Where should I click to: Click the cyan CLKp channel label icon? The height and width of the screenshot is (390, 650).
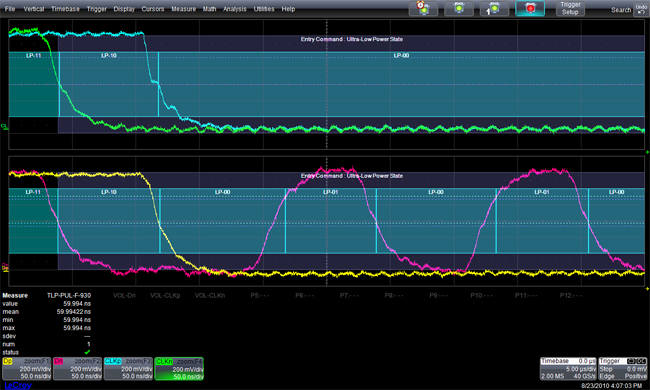click(112, 361)
